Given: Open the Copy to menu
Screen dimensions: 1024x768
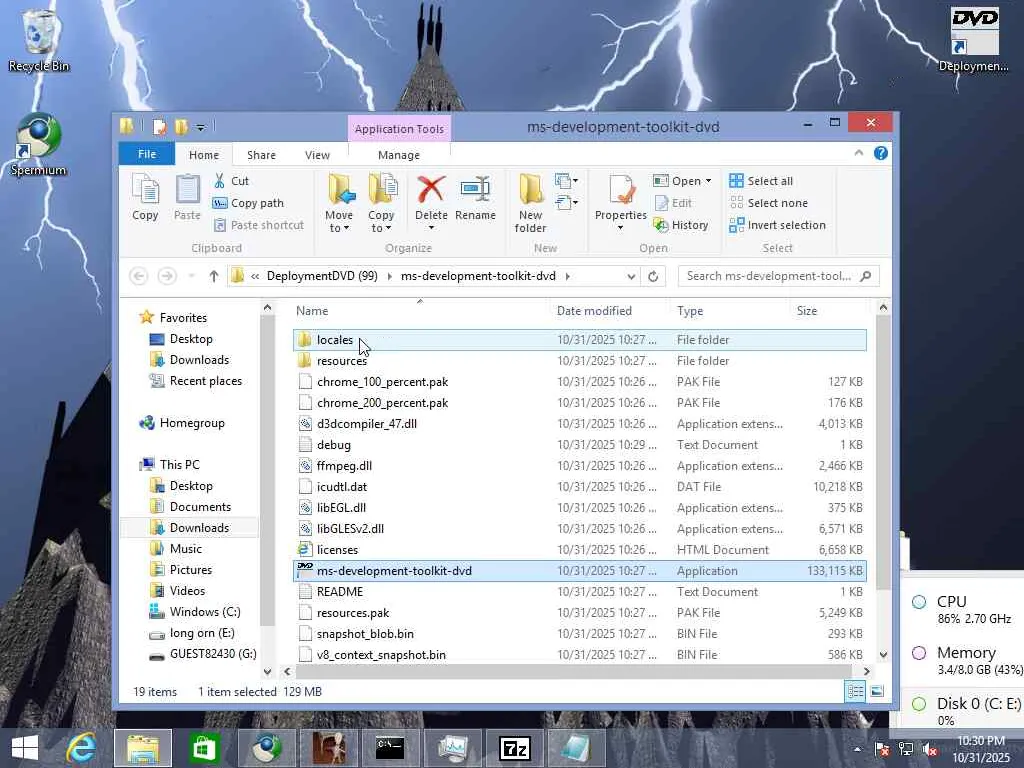Looking at the screenshot, I should [x=381, y=203].
